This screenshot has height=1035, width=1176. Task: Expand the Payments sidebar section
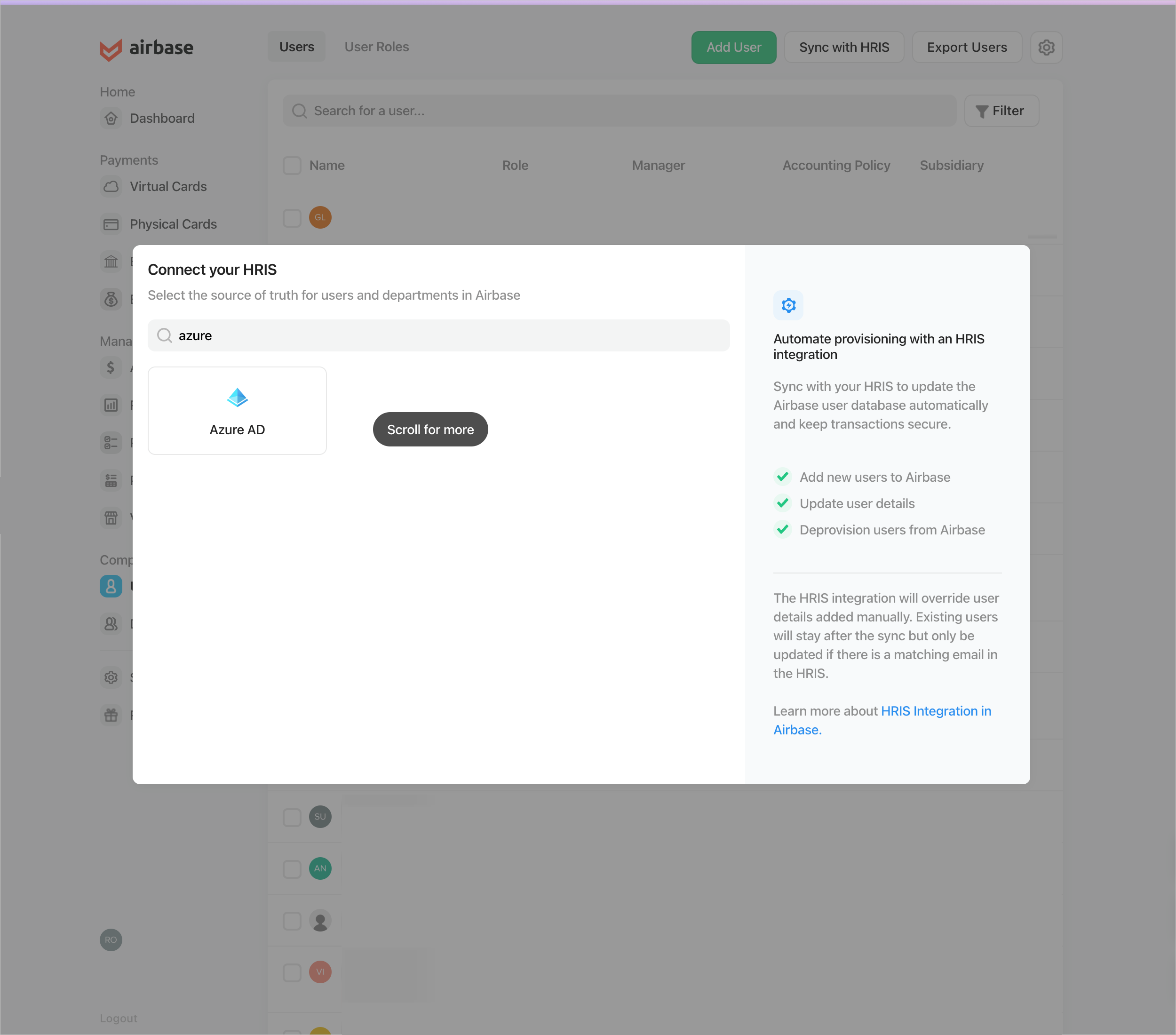128,159
